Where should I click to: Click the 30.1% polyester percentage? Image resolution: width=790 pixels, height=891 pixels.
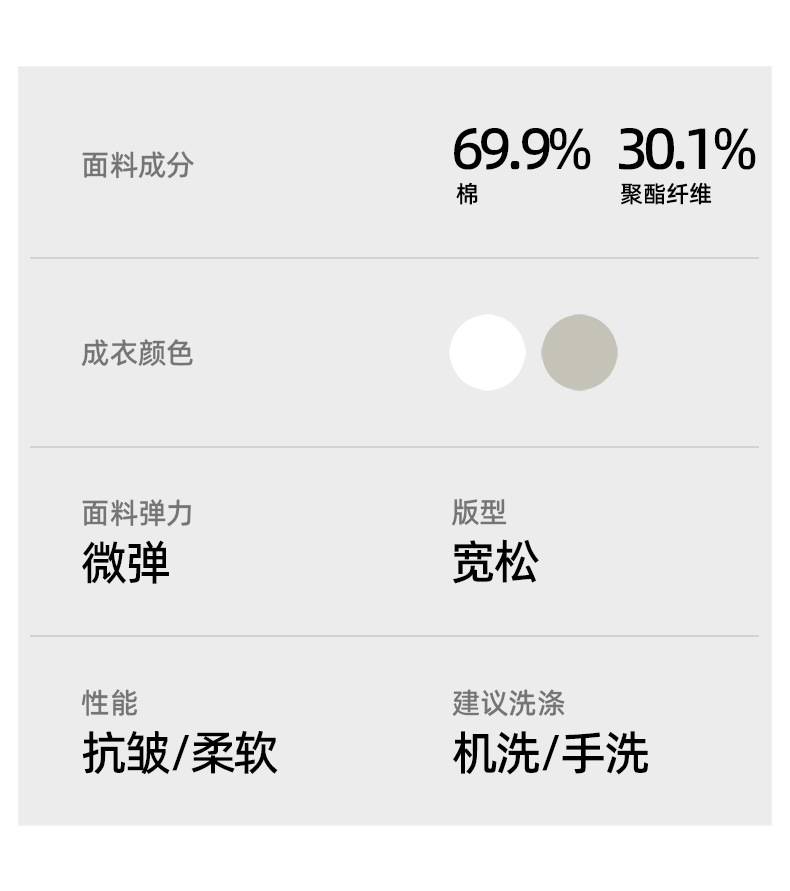[686, 150]
